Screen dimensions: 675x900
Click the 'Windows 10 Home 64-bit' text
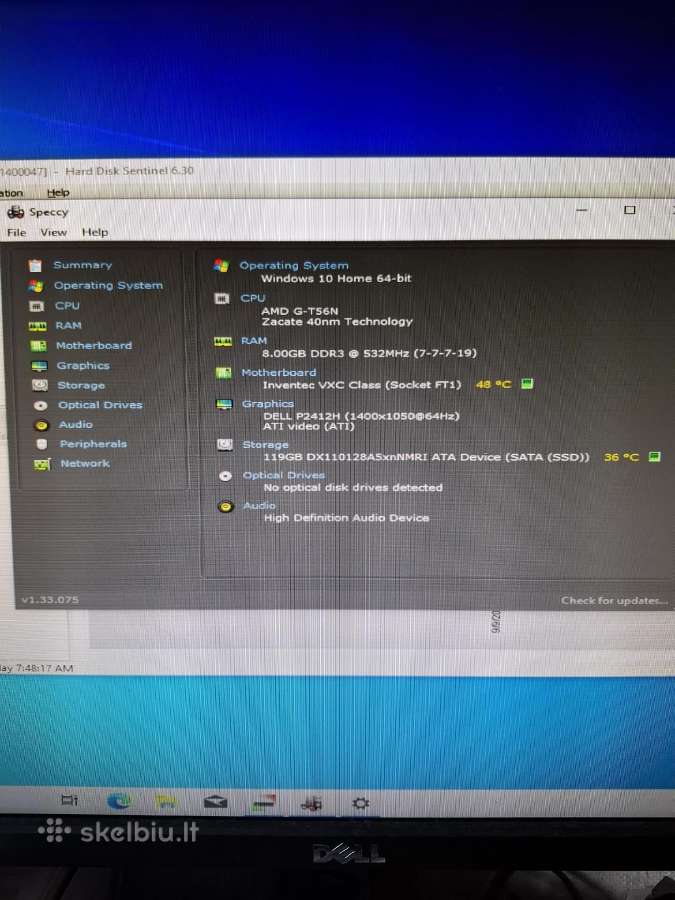point(336,278)
